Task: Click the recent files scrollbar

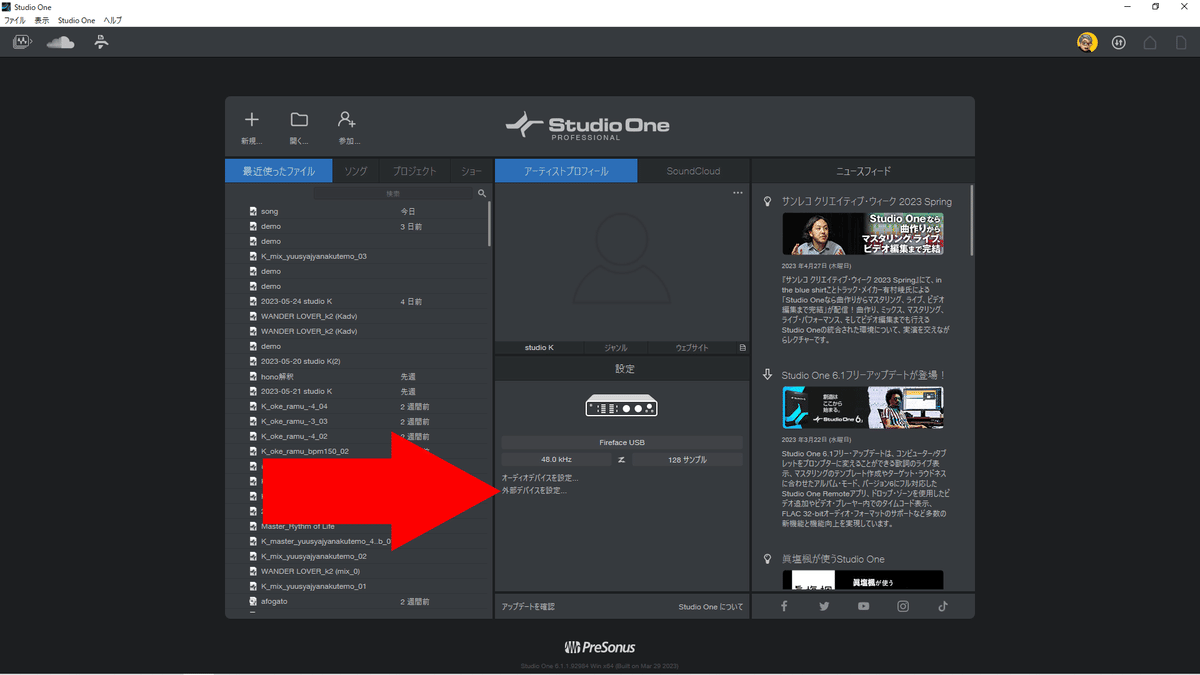Action: pyautogui.click(x=489, y=224)
